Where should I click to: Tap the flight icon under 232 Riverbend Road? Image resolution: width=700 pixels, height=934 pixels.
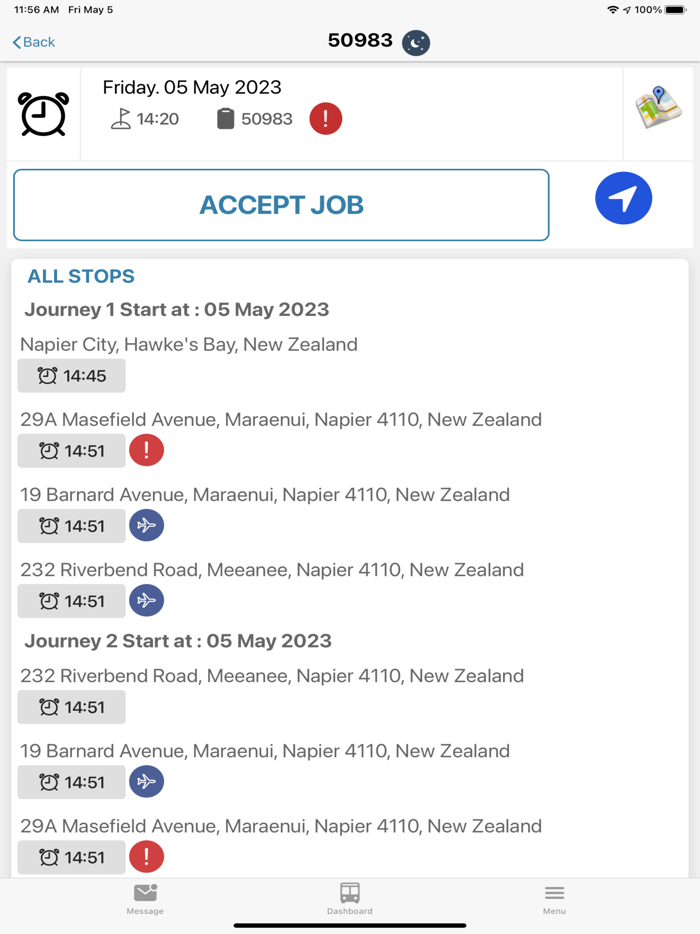(146, 600)
